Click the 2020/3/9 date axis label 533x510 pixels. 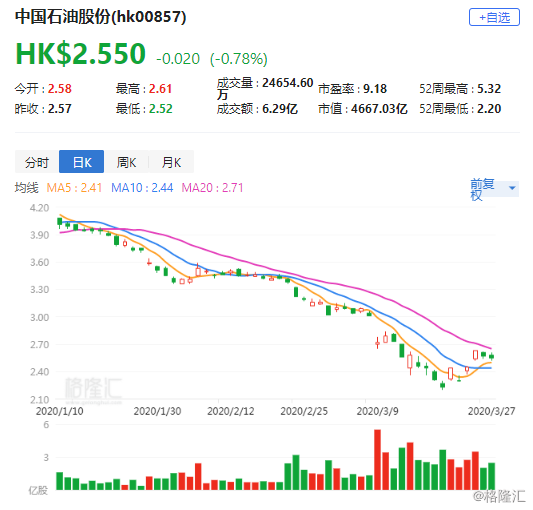pos(377,411)
